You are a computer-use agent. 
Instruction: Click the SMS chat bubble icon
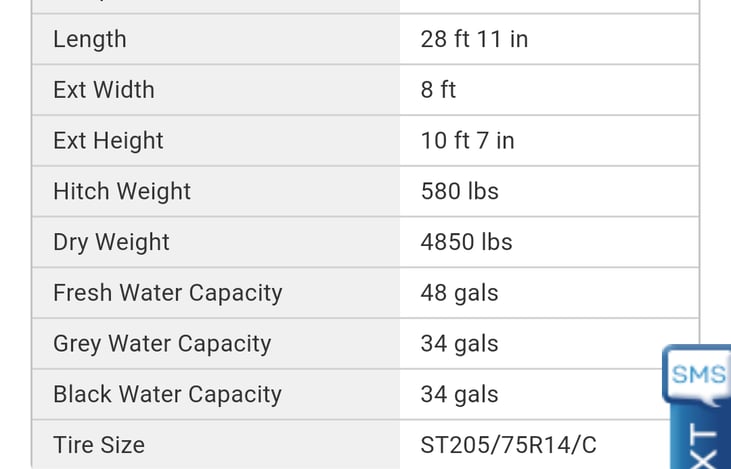point(697,375)
